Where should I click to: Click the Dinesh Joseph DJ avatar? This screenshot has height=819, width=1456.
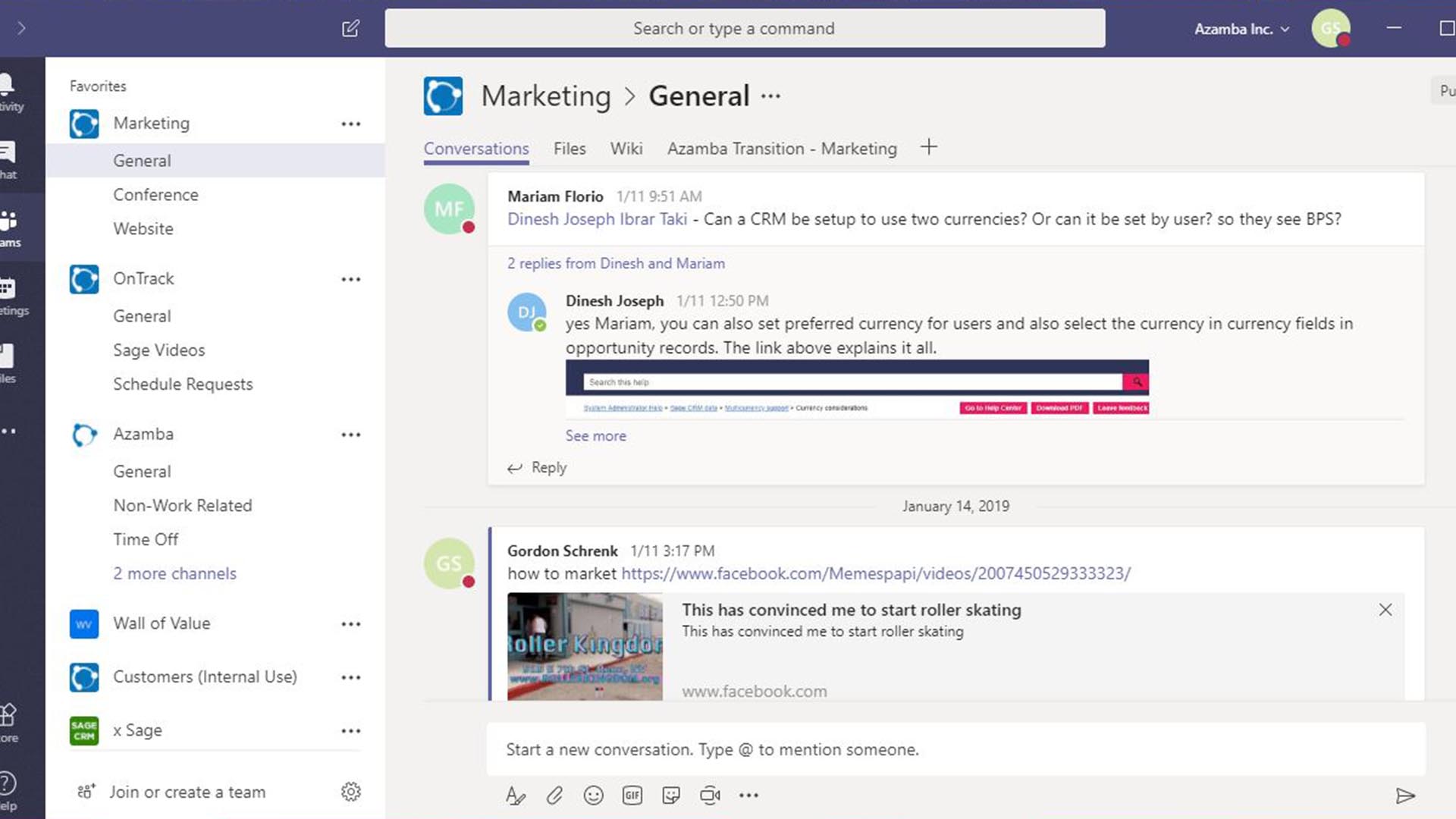[527, 312]
